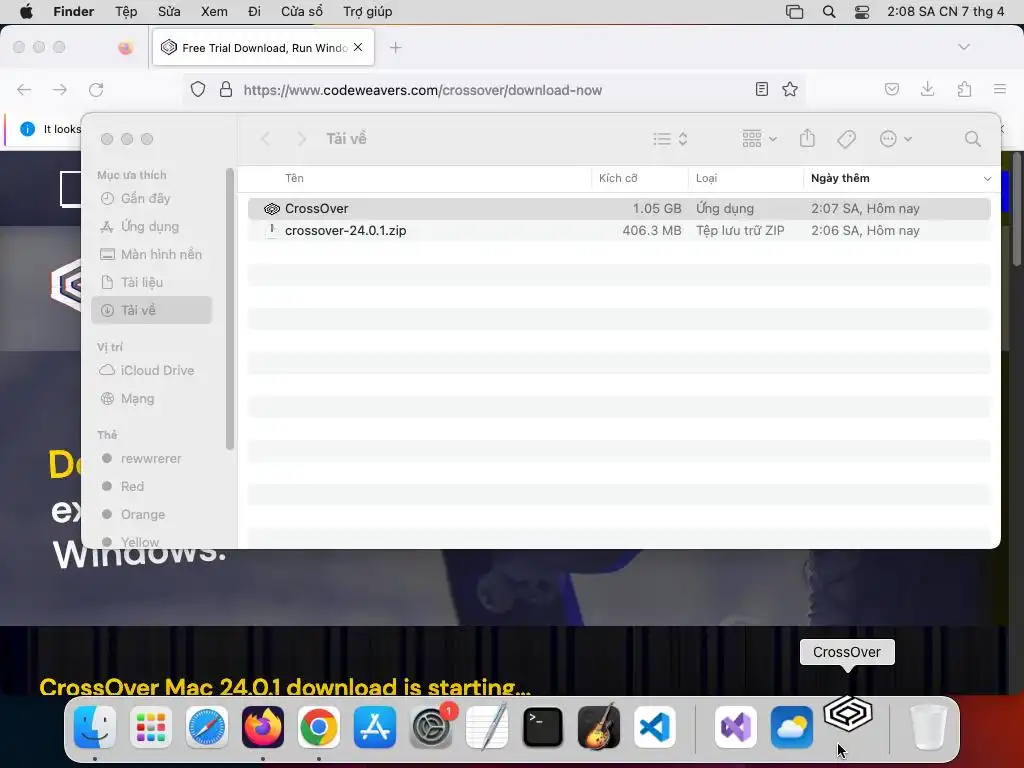Screen dimensions: 1024x768
Task: Open Control Center in menu bar
Action: pyautogui.click(x=862, y=12)
